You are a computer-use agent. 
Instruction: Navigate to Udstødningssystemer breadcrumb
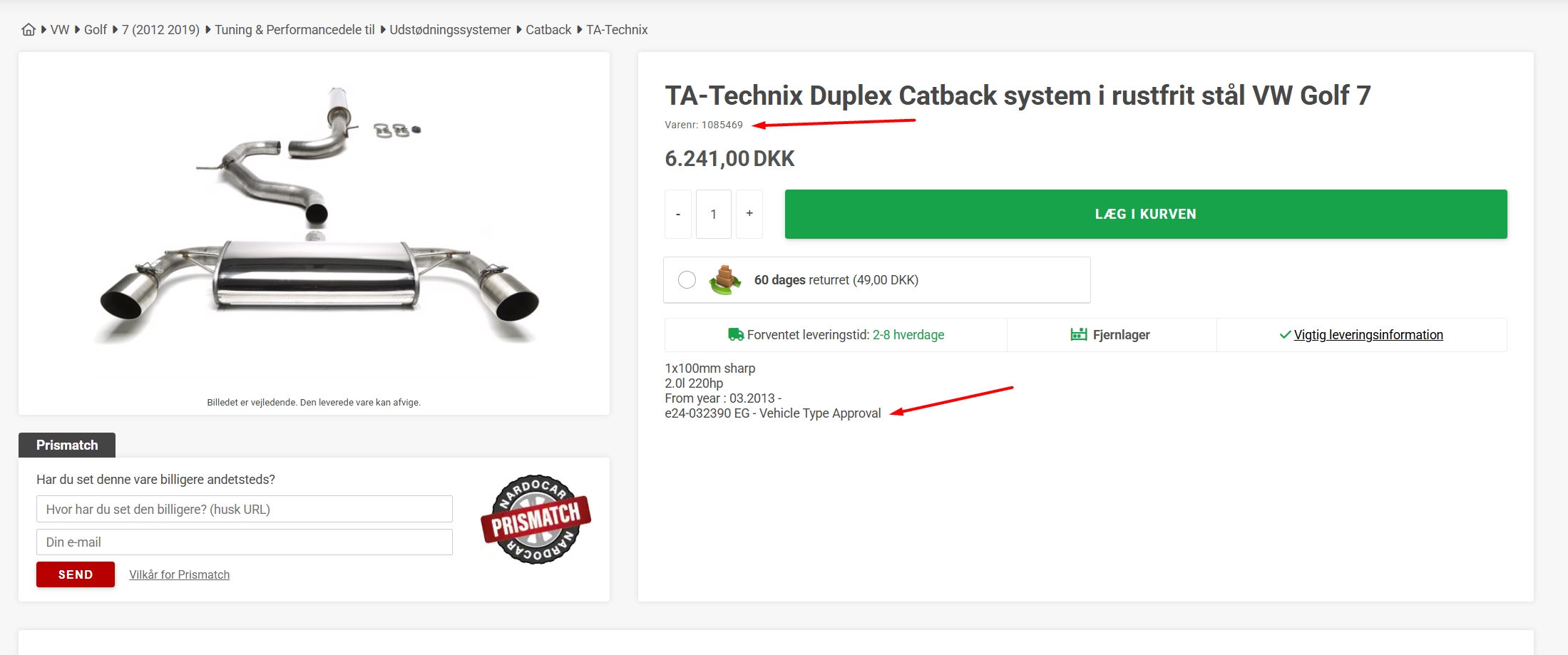point(450,30)
